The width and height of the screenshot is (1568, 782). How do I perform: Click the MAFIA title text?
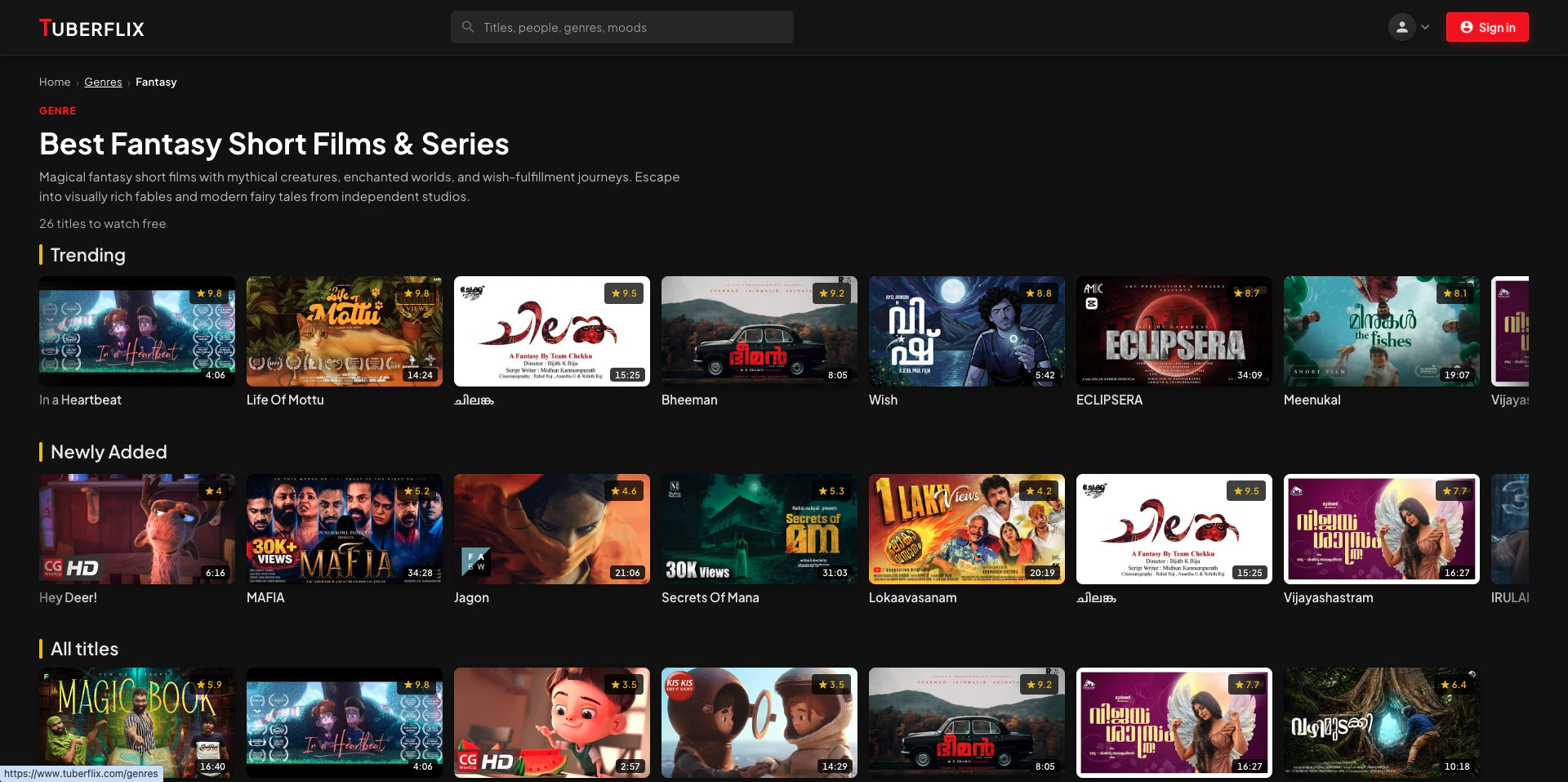[x=265, y=597]
